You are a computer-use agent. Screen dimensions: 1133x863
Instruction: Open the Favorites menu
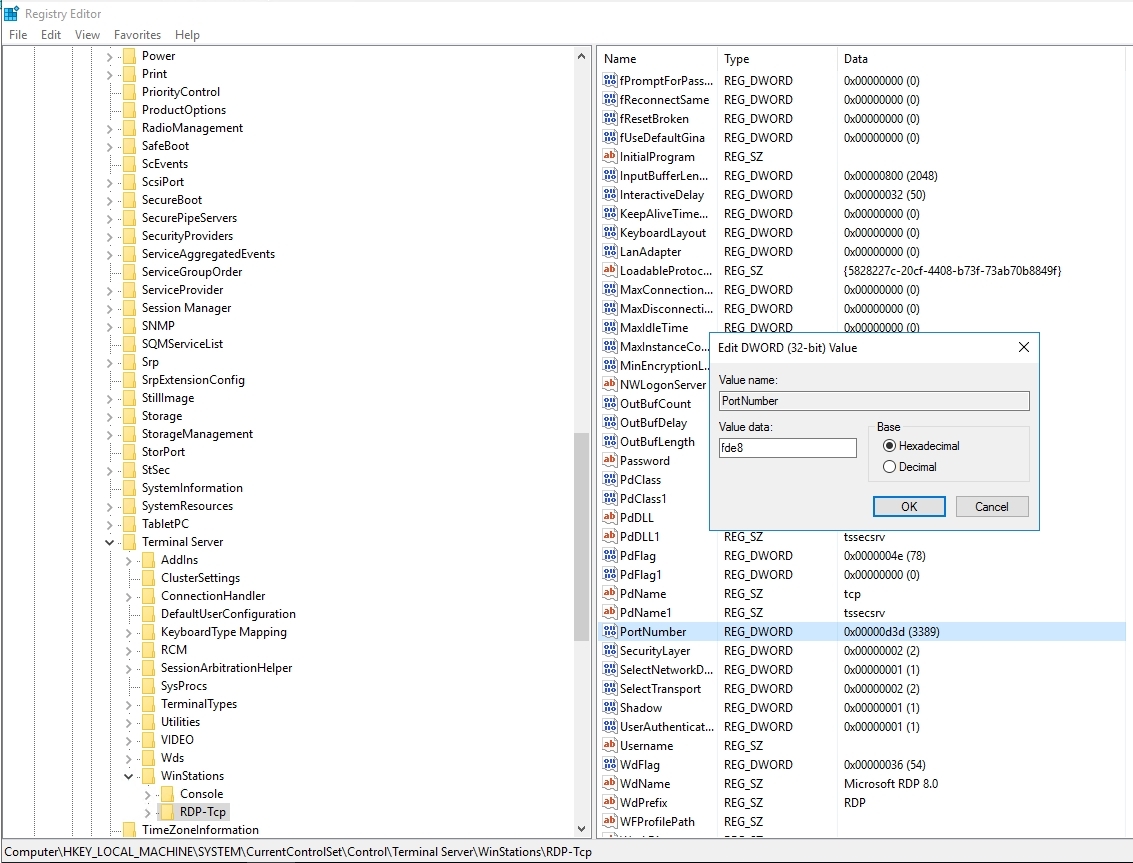(x=137, y=35)
